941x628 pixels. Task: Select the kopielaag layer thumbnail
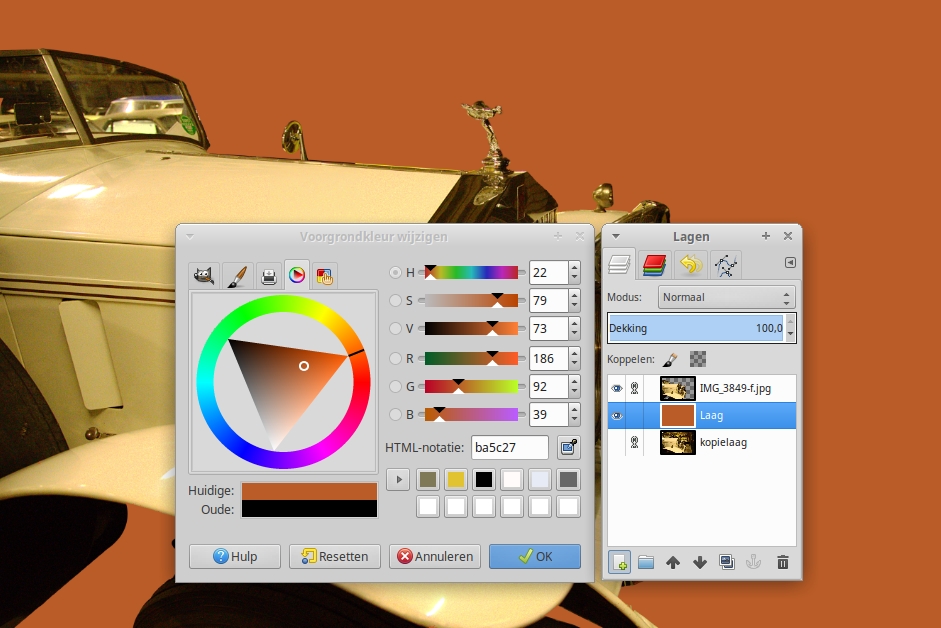click(x=678, y=442)
